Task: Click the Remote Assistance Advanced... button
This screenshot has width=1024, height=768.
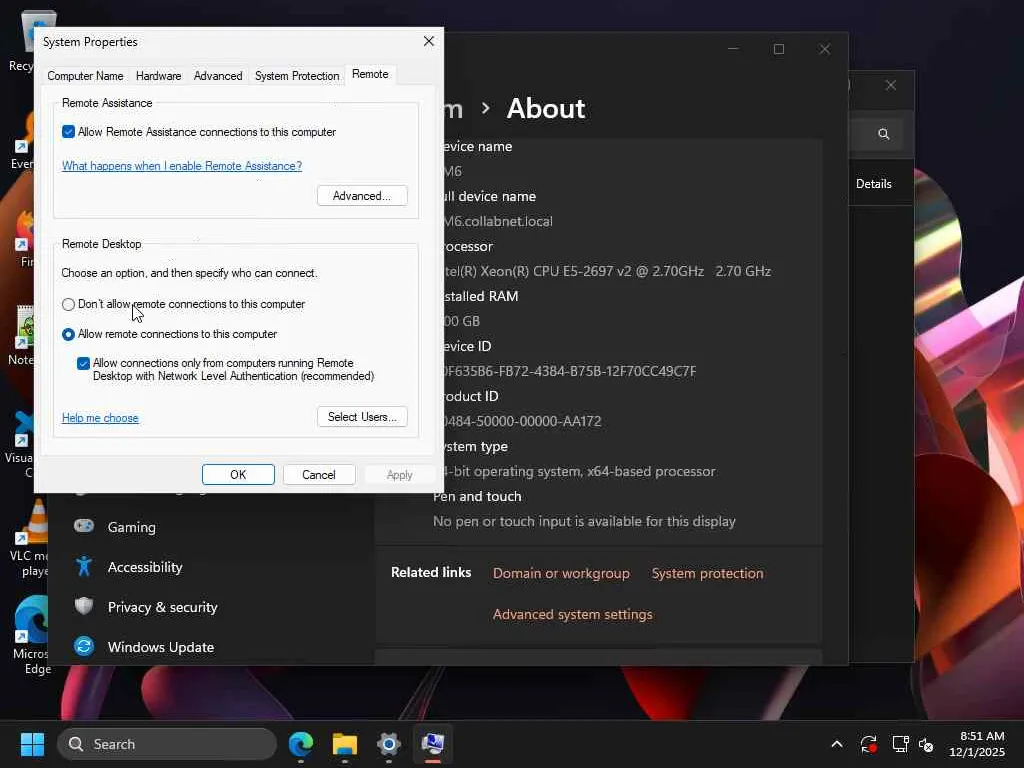Action: coord(362,196)
